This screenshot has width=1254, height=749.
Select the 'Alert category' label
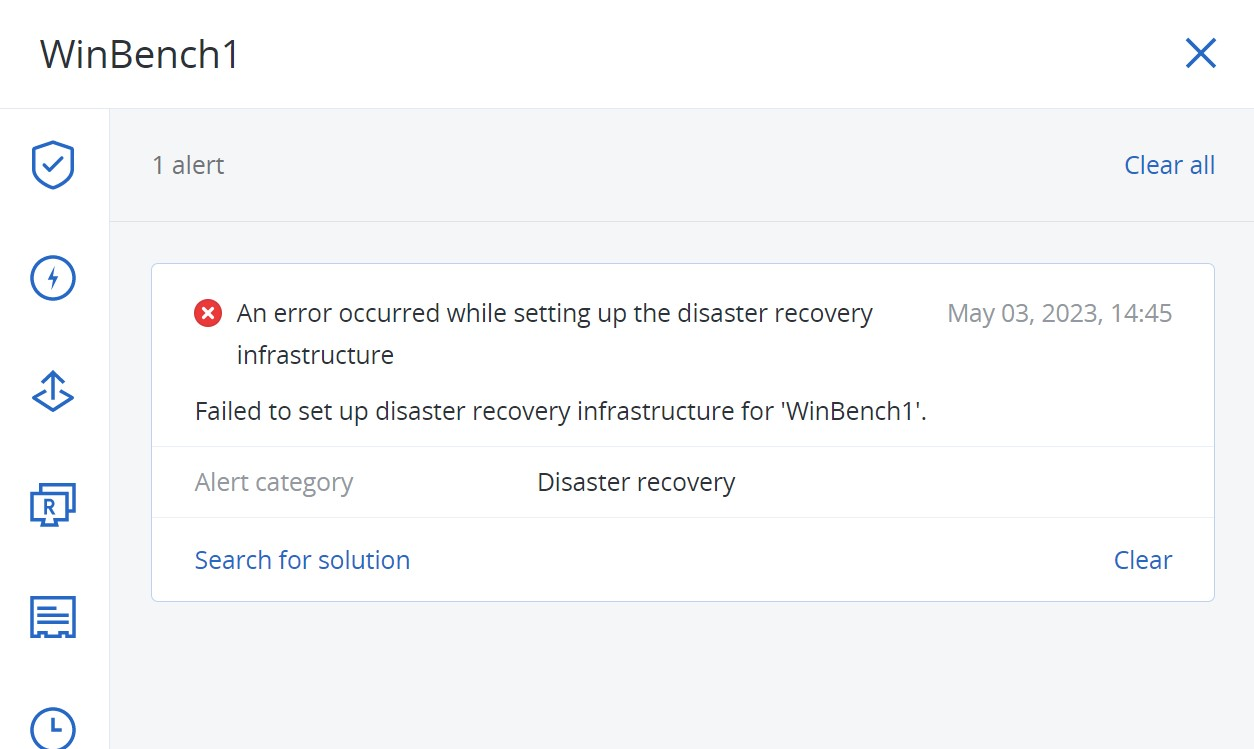point(274,483)
